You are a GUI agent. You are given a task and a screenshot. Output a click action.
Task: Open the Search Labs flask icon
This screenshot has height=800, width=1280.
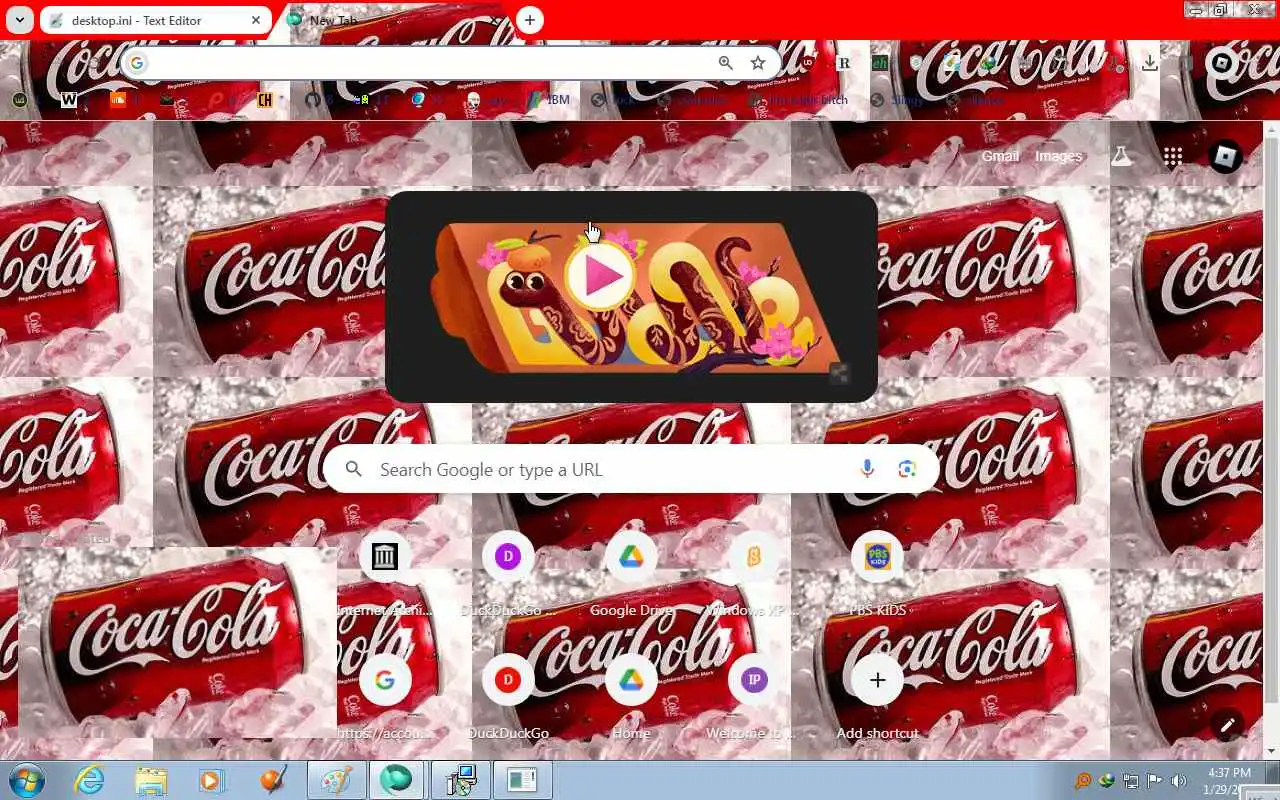[1122, 156]
